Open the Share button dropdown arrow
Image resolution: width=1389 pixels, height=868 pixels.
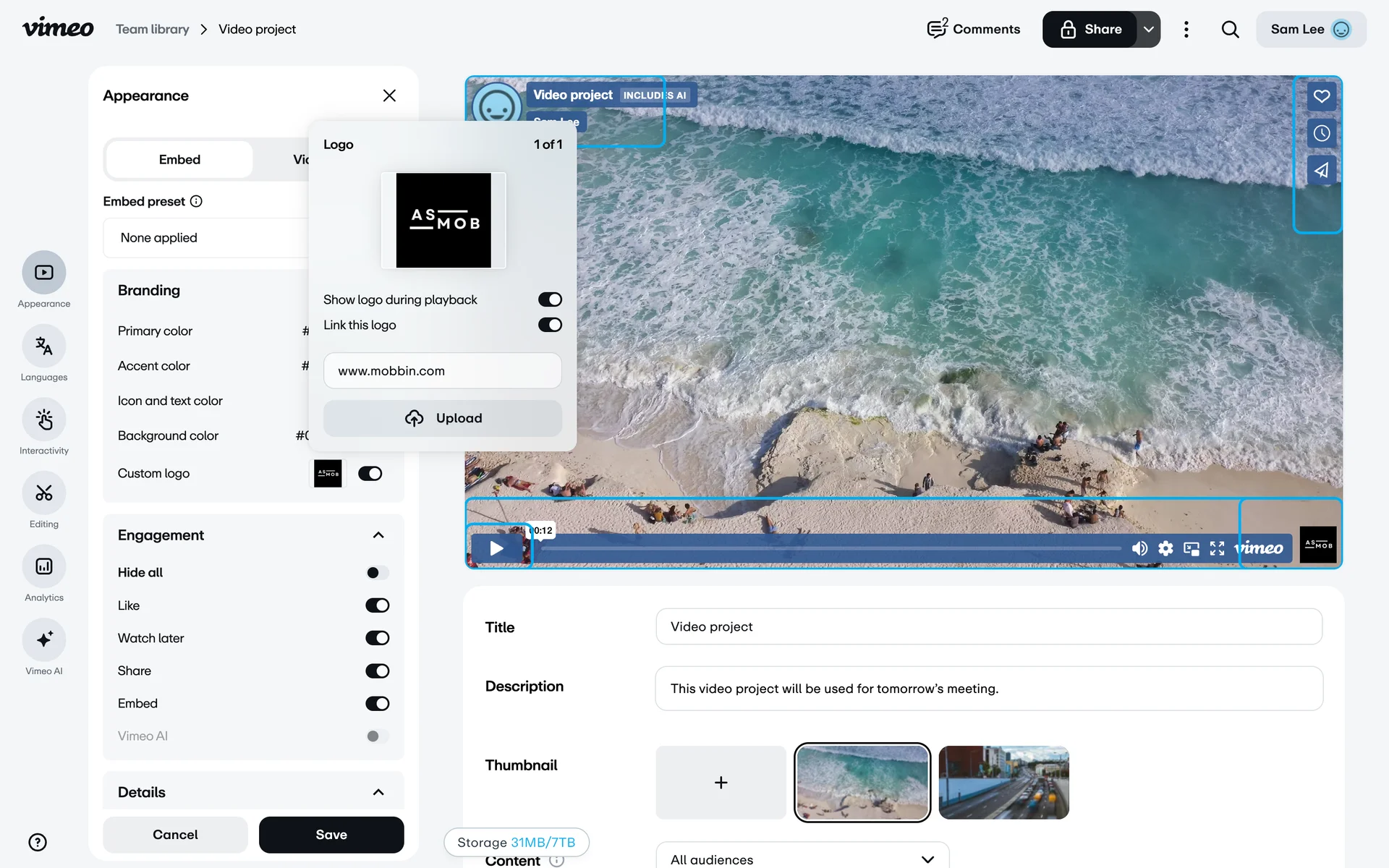pos(1148,30)
